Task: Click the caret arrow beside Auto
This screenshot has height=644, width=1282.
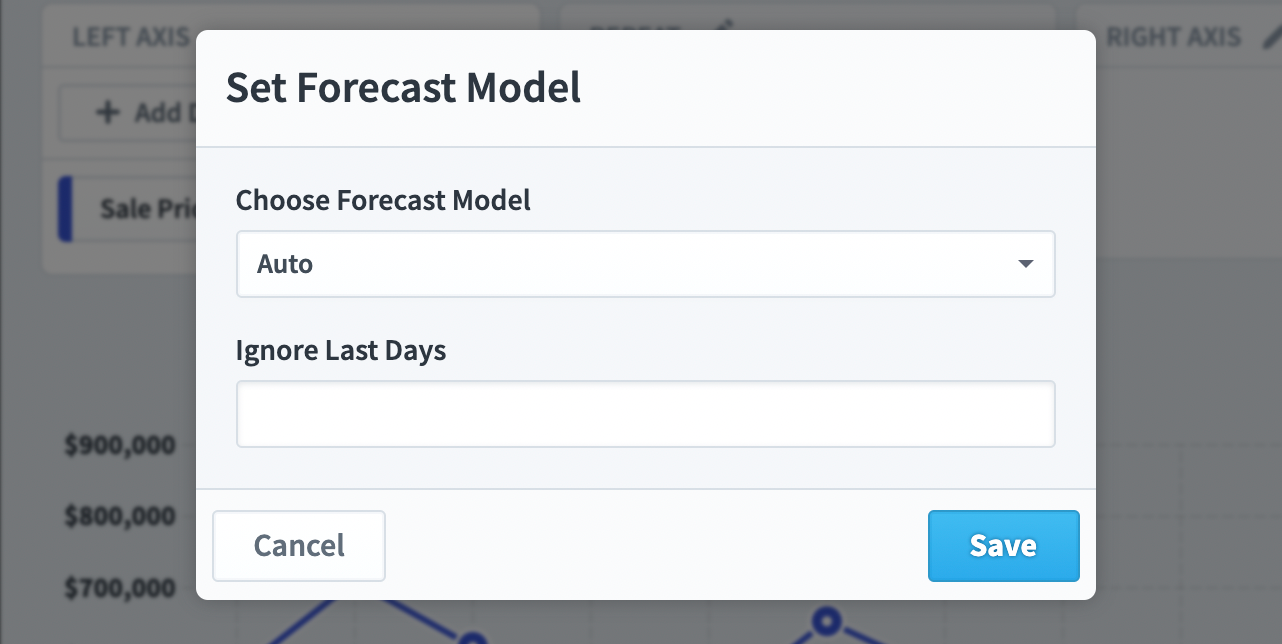Action: point(1025,264)
